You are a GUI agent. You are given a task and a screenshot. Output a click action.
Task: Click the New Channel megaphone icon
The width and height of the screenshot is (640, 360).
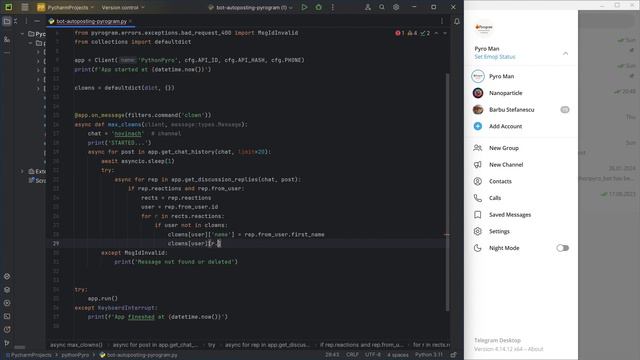point(478,164)
